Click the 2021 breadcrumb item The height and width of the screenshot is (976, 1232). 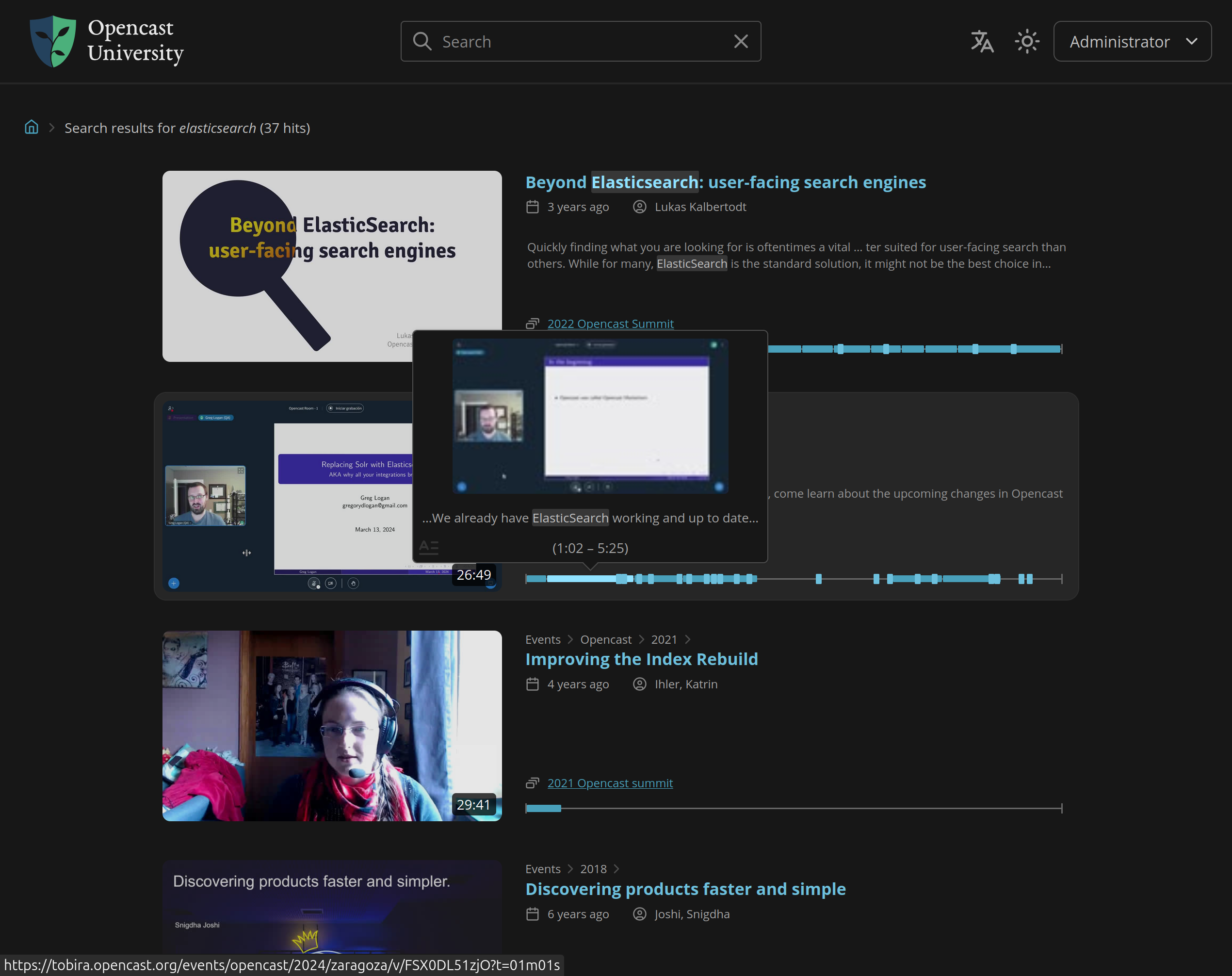664,639
